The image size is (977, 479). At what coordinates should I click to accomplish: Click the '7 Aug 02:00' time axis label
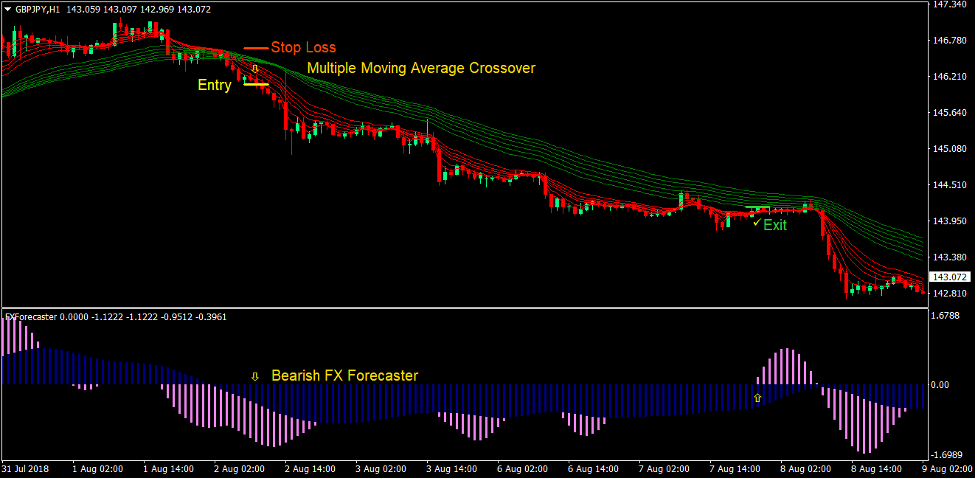click(665, 468)
